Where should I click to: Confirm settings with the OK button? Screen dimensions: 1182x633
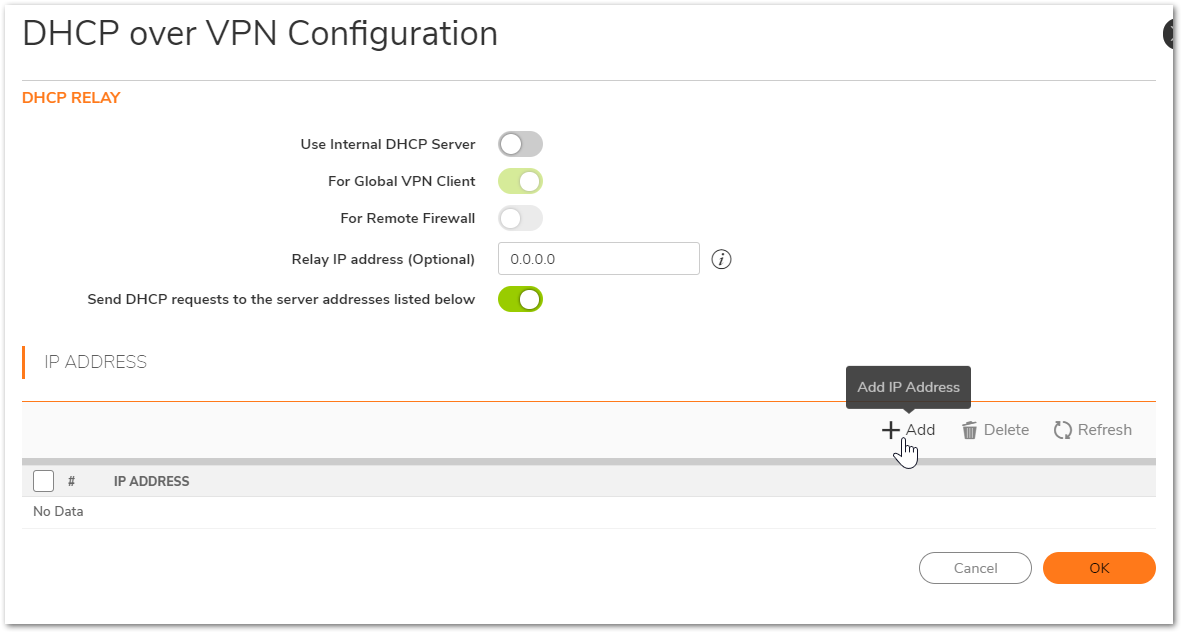pos(1099,568)
